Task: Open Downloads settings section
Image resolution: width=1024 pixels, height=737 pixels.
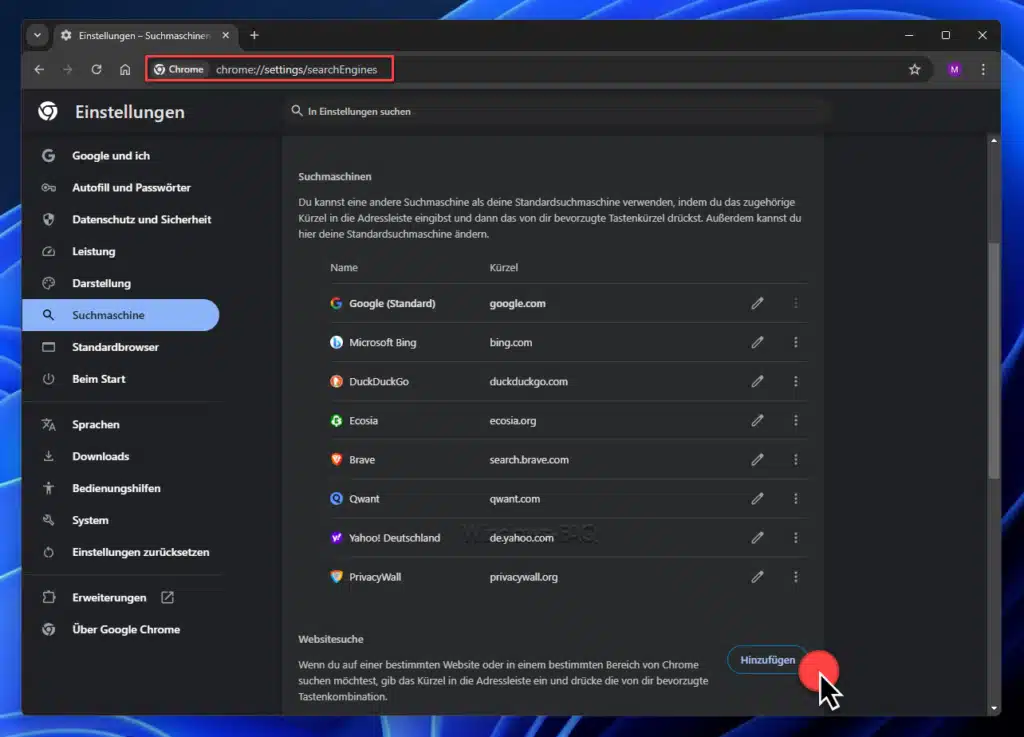Action: coord(101,456)
